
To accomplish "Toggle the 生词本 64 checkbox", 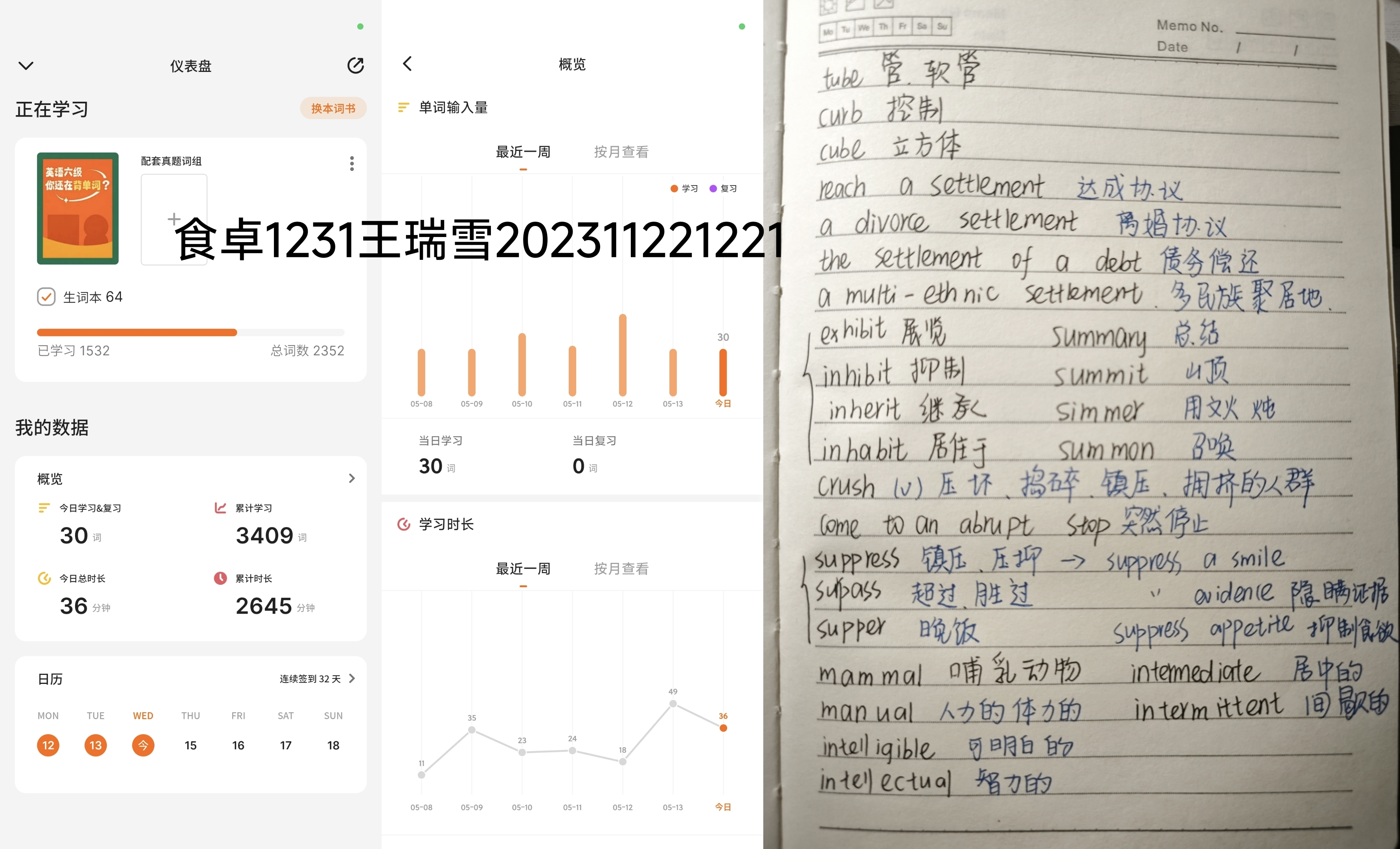I will [x=46, y=297].
